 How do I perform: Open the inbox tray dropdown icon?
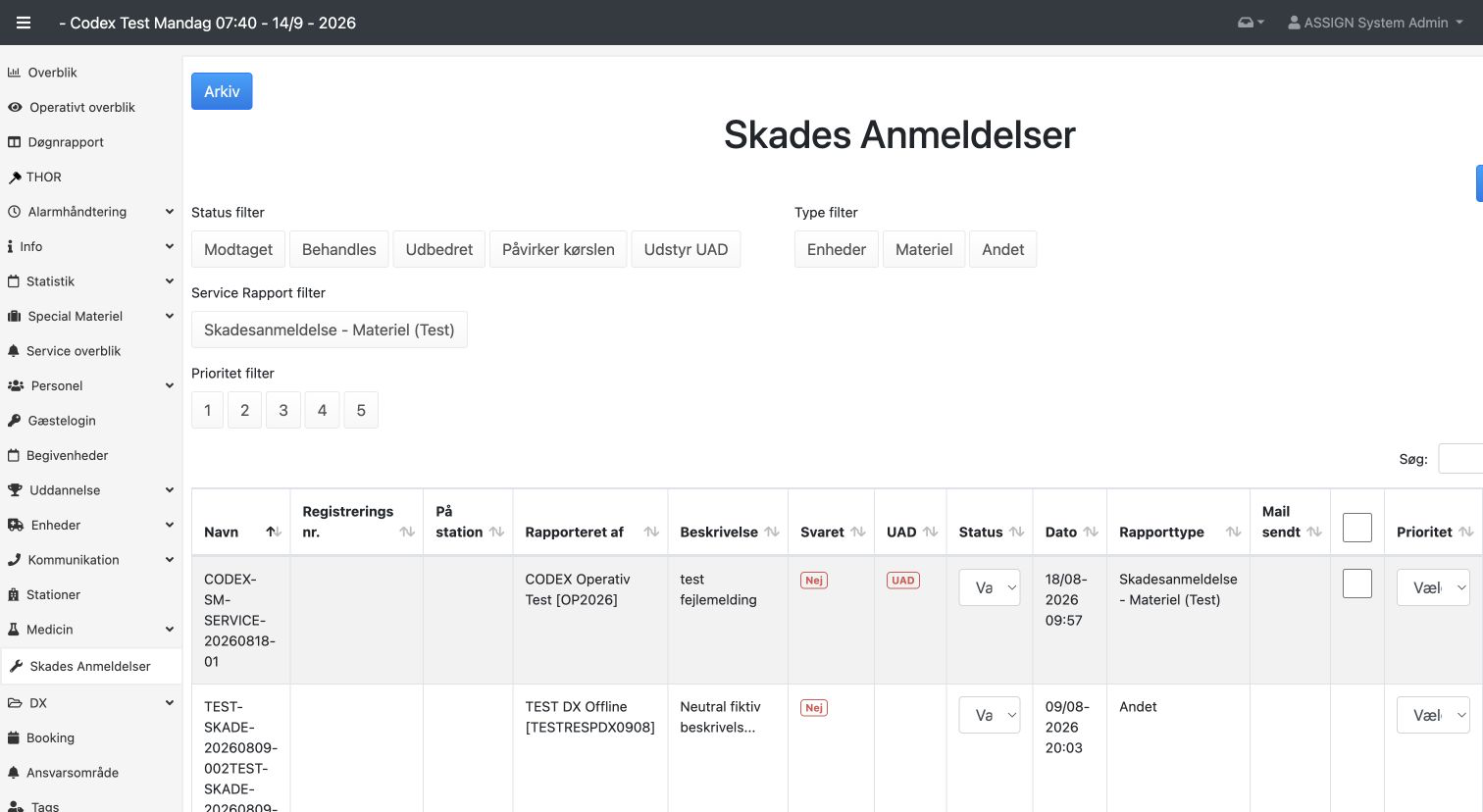point(1251,23)
